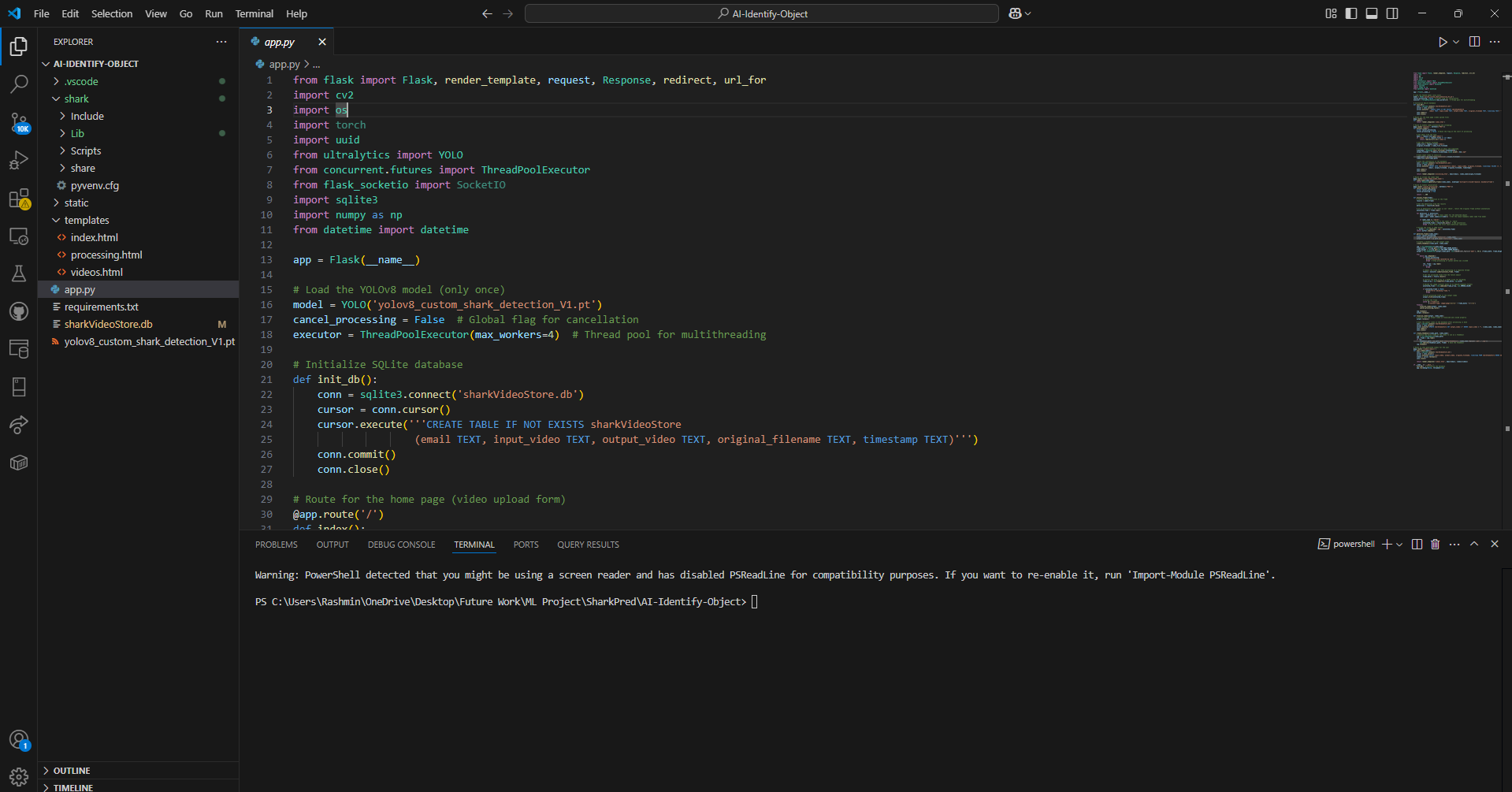
Task: Close the app.py editor tab
Action: point(322,42)
